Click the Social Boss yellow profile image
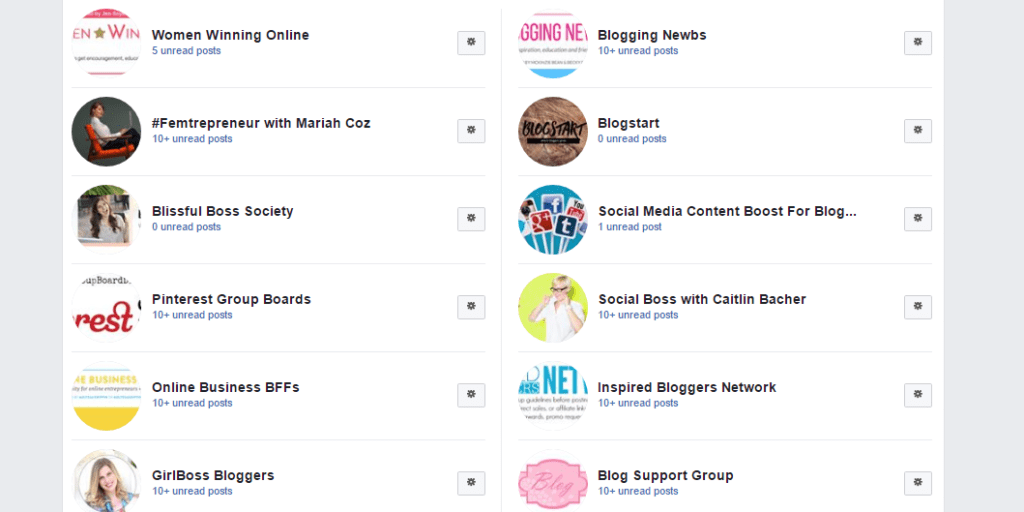 [552, 308]
